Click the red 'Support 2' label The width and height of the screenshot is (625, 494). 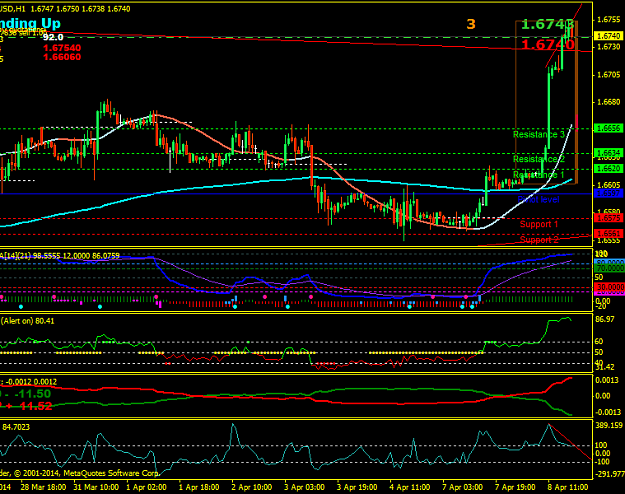(x=539, y=240)
